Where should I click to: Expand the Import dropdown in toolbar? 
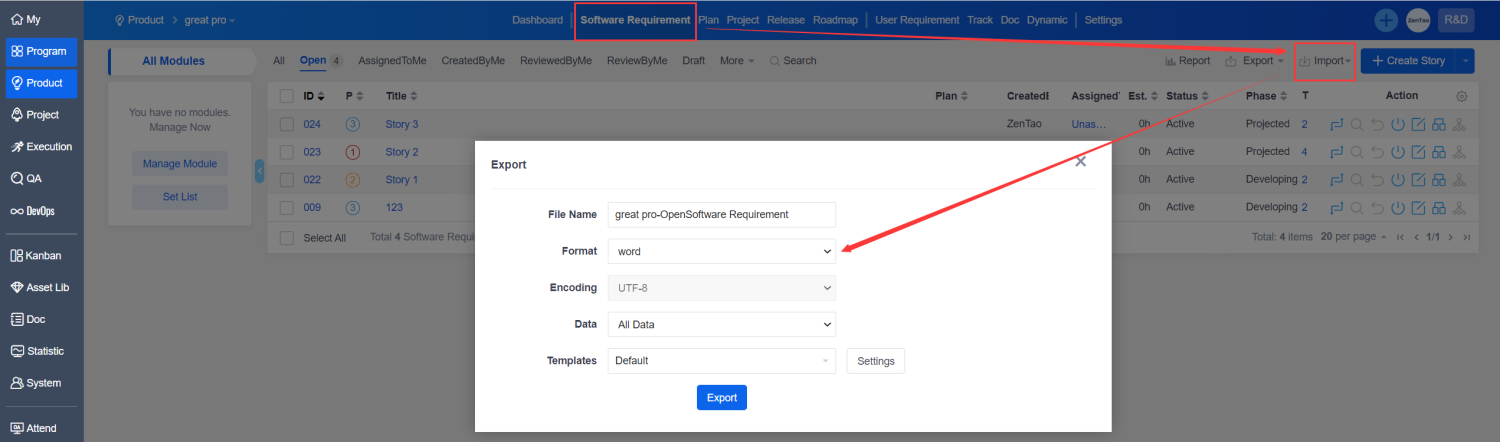(x=1325, y=61)
